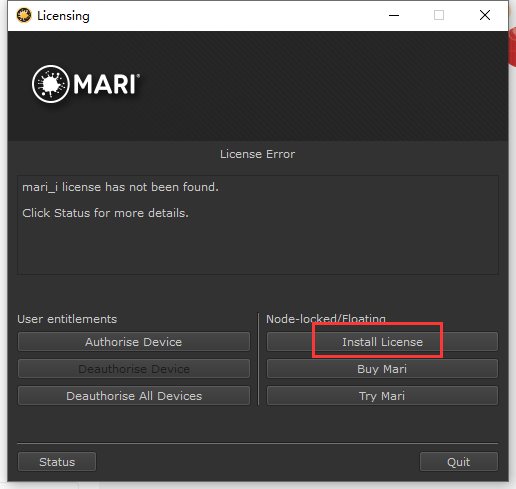This screenshot has height=489, width=516.
Task: Click the greyed-out Deauthorise Device button
Action: tap(134, 369)
